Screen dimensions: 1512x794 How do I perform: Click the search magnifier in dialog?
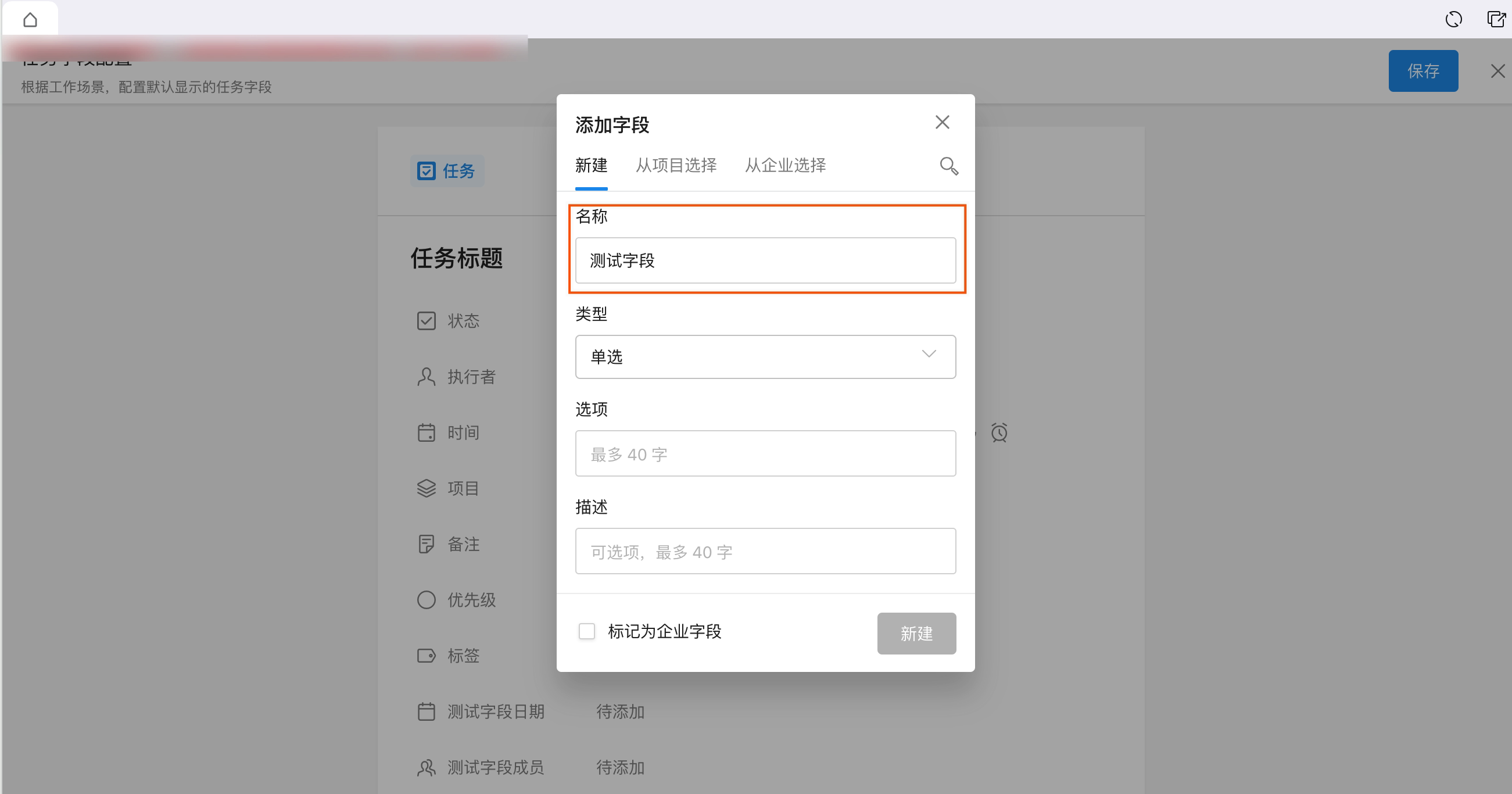tap(948, 166)
